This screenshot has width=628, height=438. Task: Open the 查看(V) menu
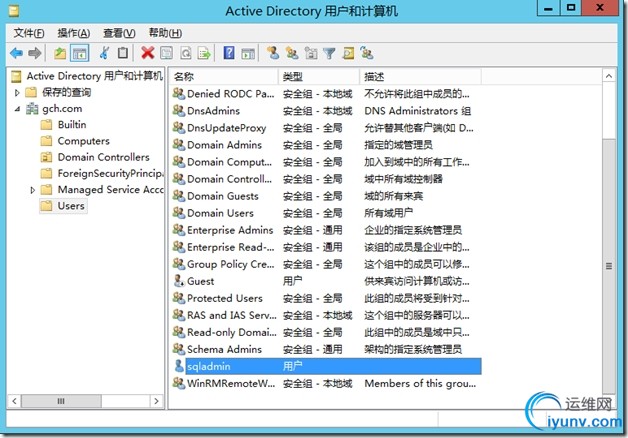pos(119,33)
